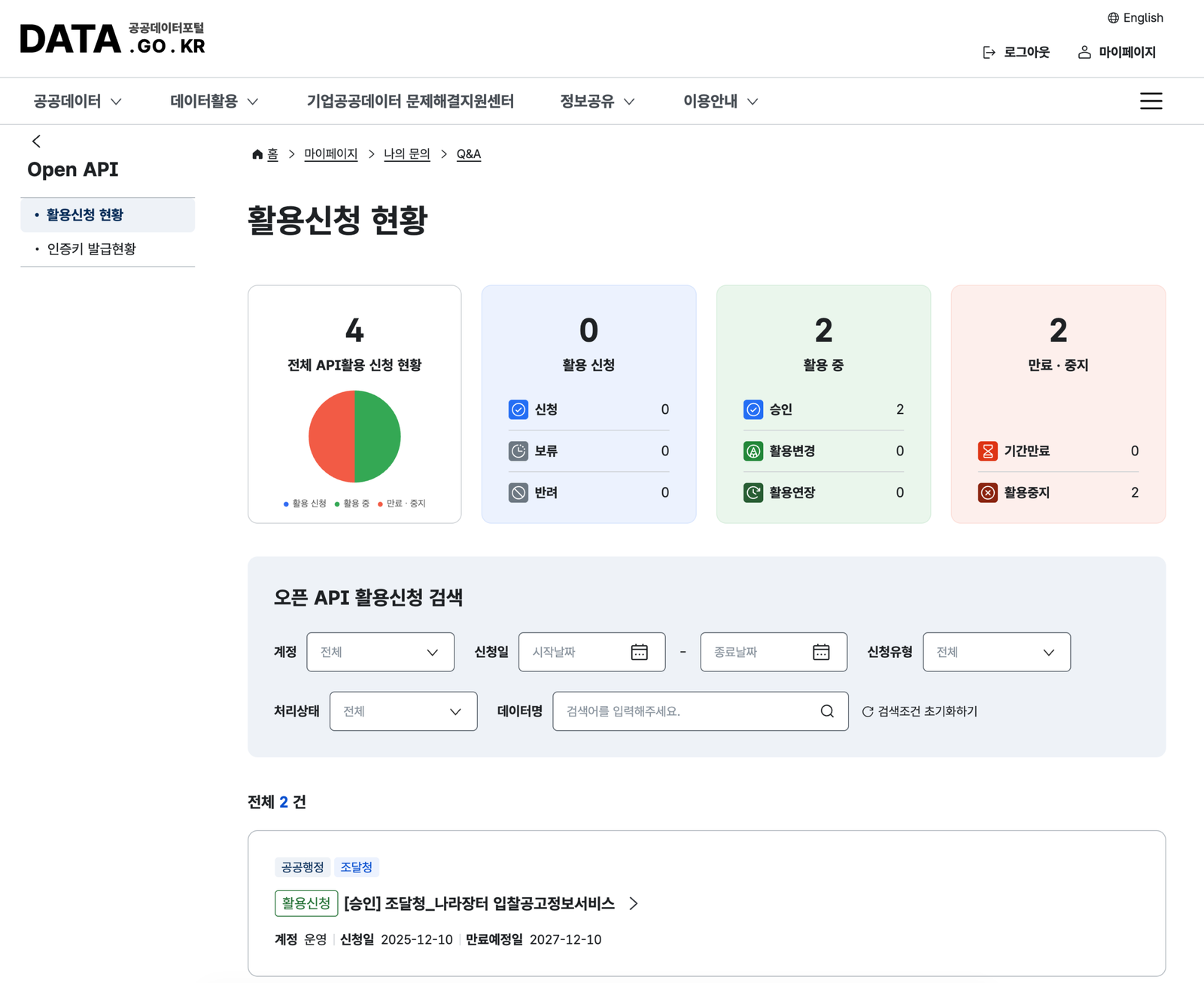Click the 시작날짜 date input field
1204x983 pixels.
591,652
